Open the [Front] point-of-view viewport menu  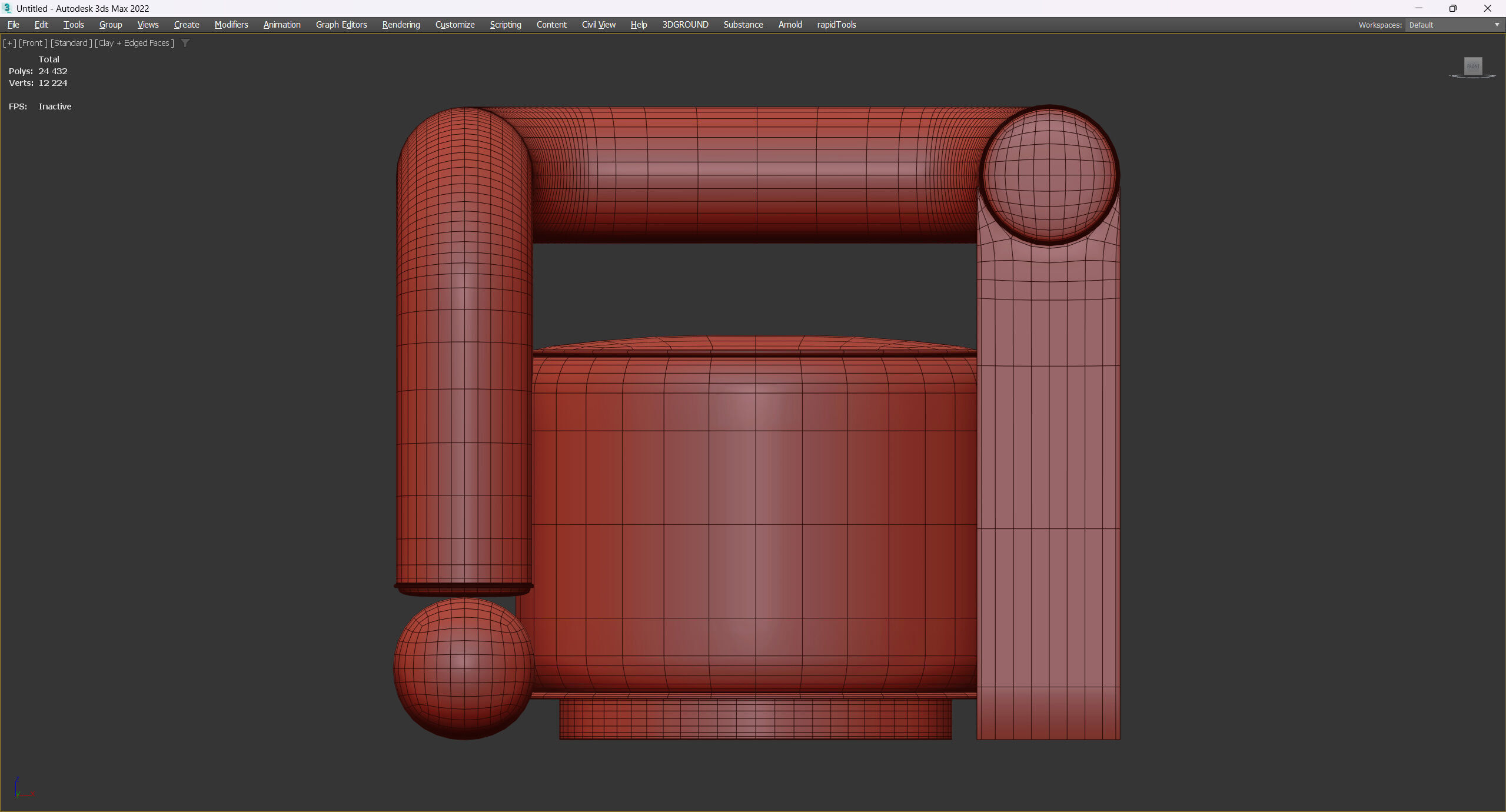click(x=33, y=43)
